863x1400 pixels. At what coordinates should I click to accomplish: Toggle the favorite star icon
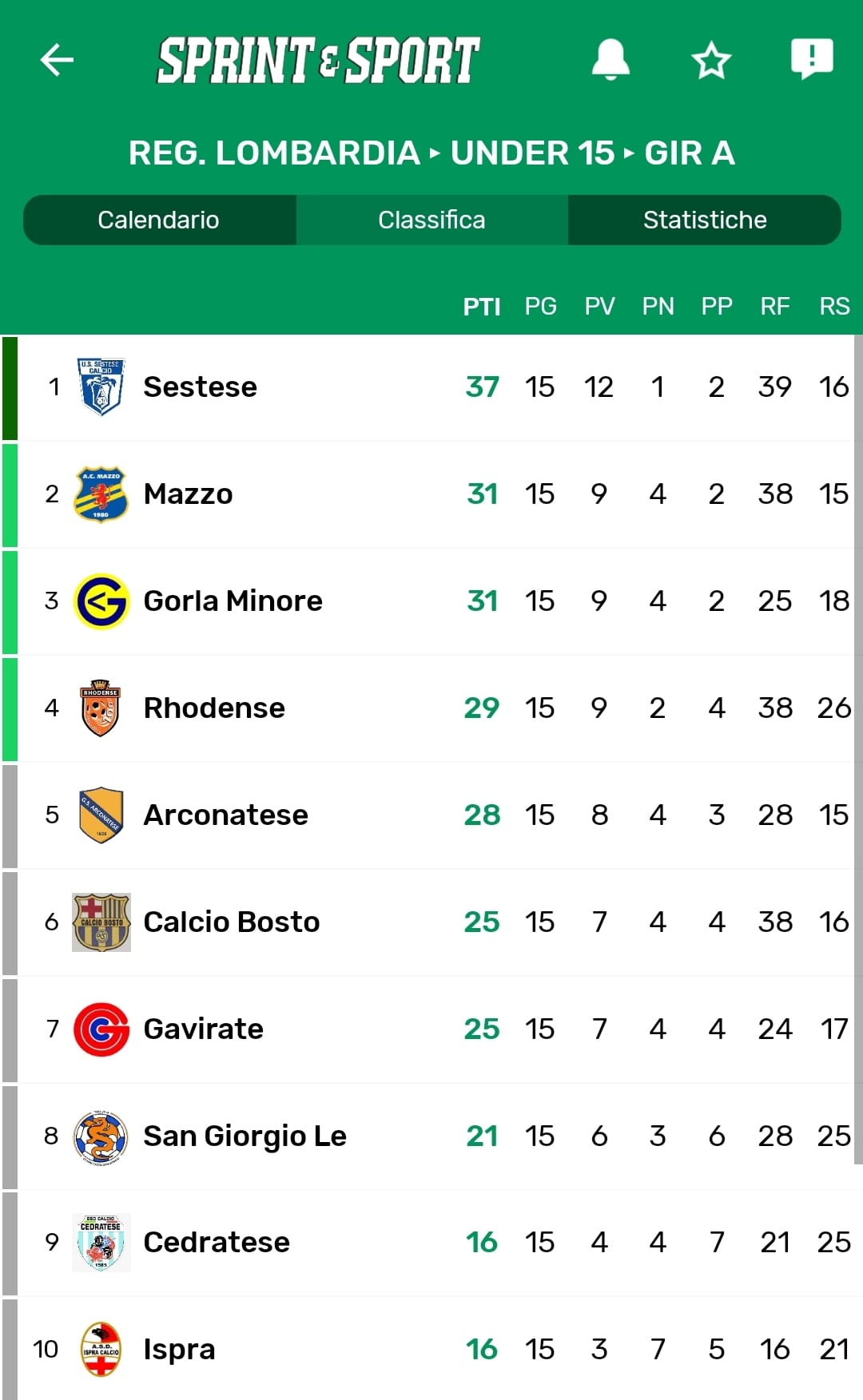click(x=710, y=61)
